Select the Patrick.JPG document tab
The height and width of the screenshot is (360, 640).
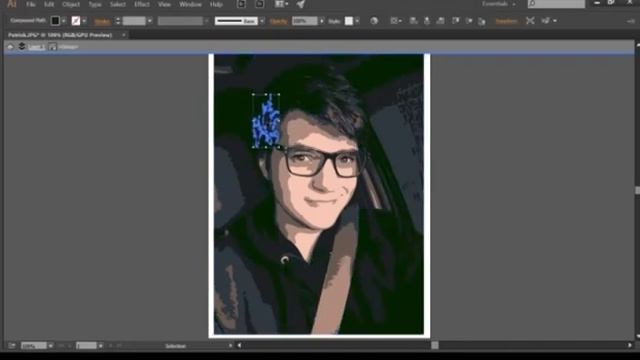click(x=60, y=35)
